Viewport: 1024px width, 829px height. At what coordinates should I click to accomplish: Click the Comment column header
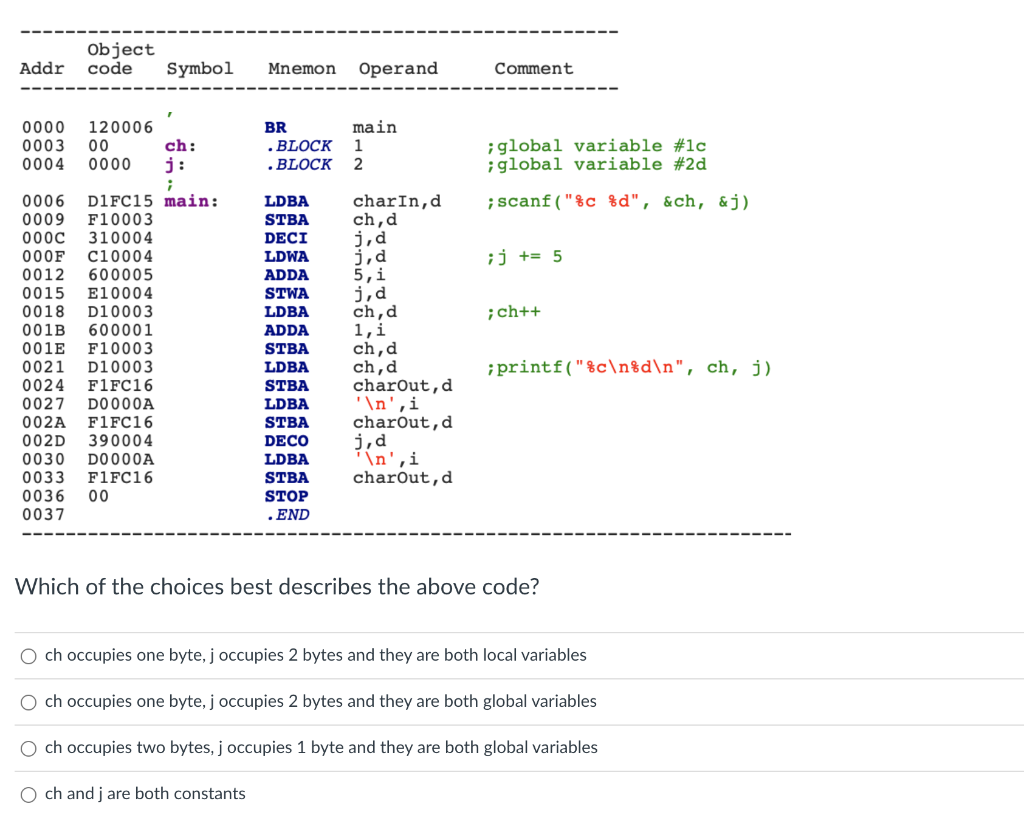pyautogui.click(x=533, y=68)
